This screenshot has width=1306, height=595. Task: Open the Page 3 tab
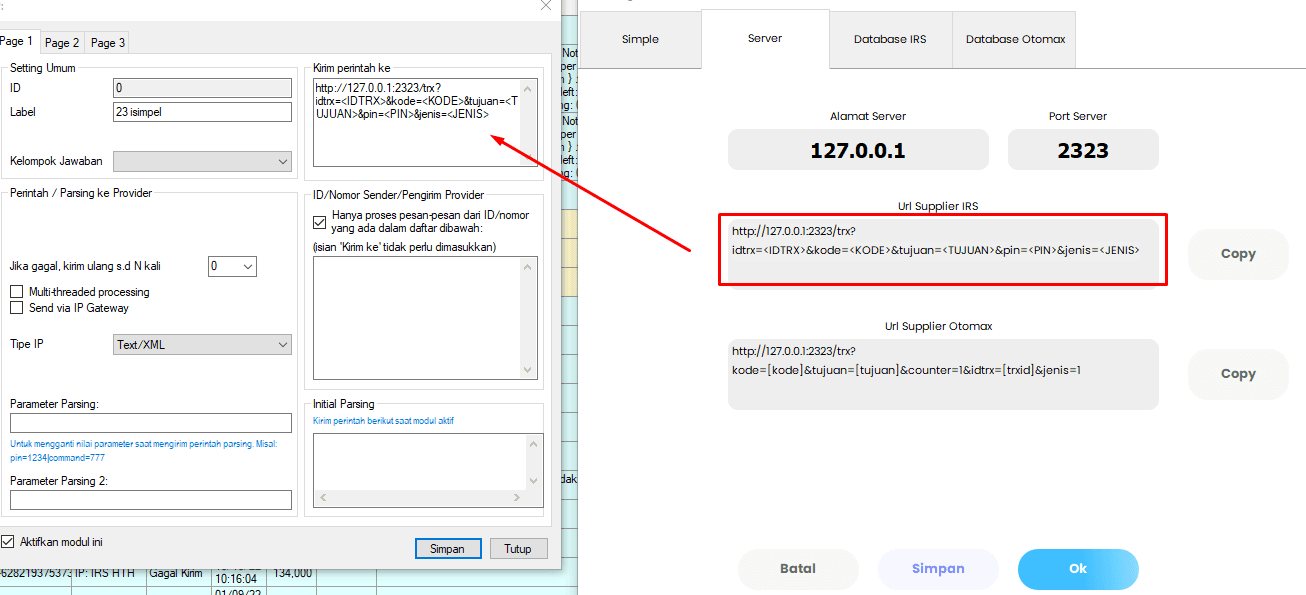click(x=108, y=42)
